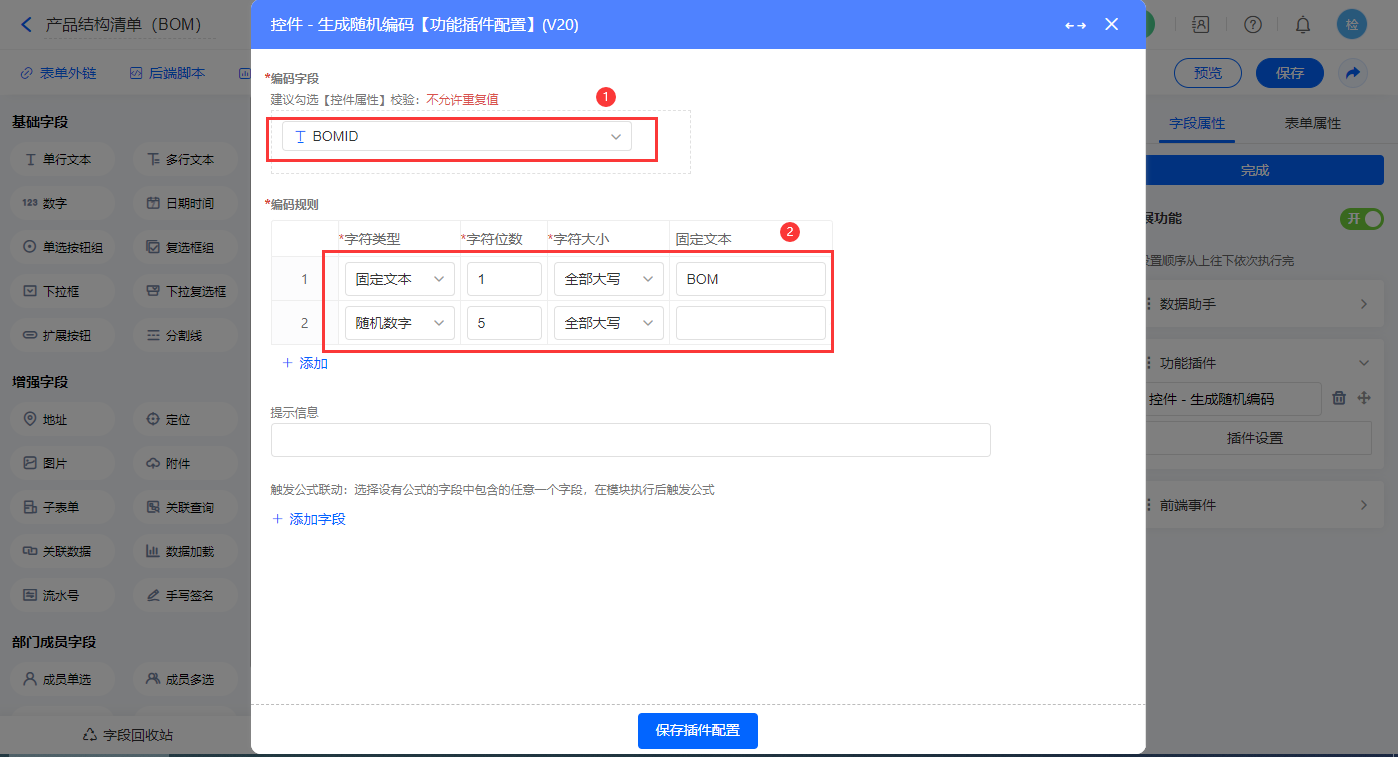Open the notification bell icon
Viewport: 1398px width, 757px height.
click(1303, 25)
